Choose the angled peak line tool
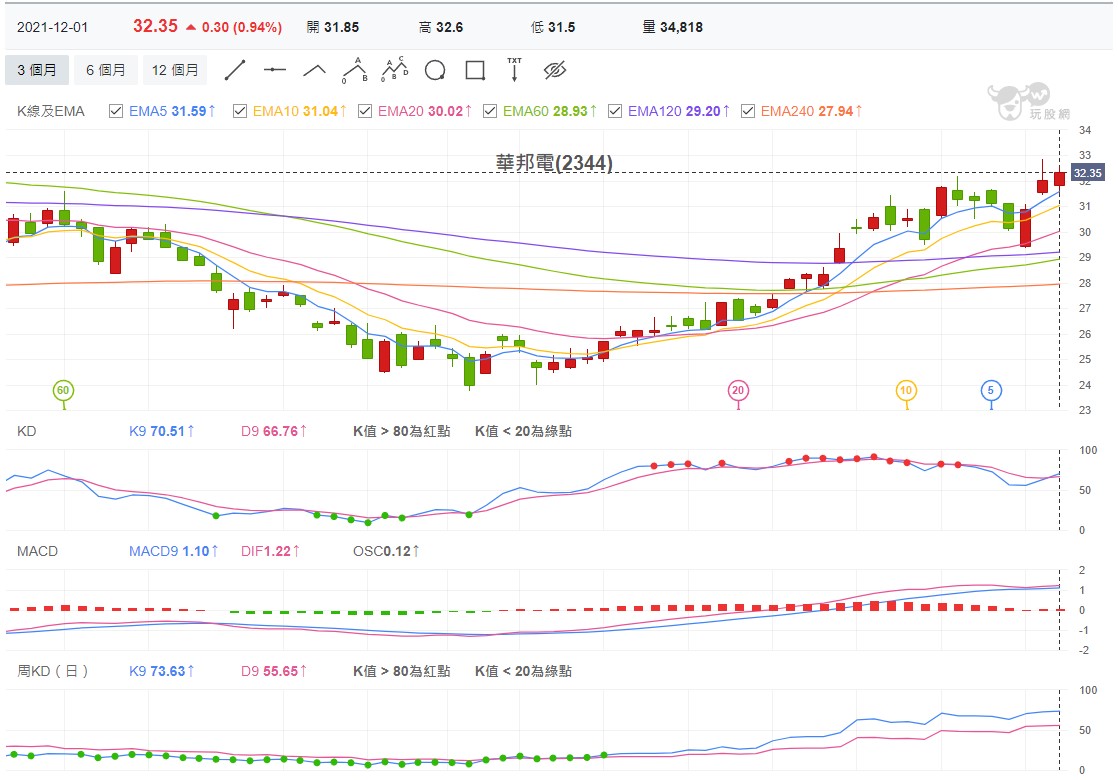 pos(314,70)
